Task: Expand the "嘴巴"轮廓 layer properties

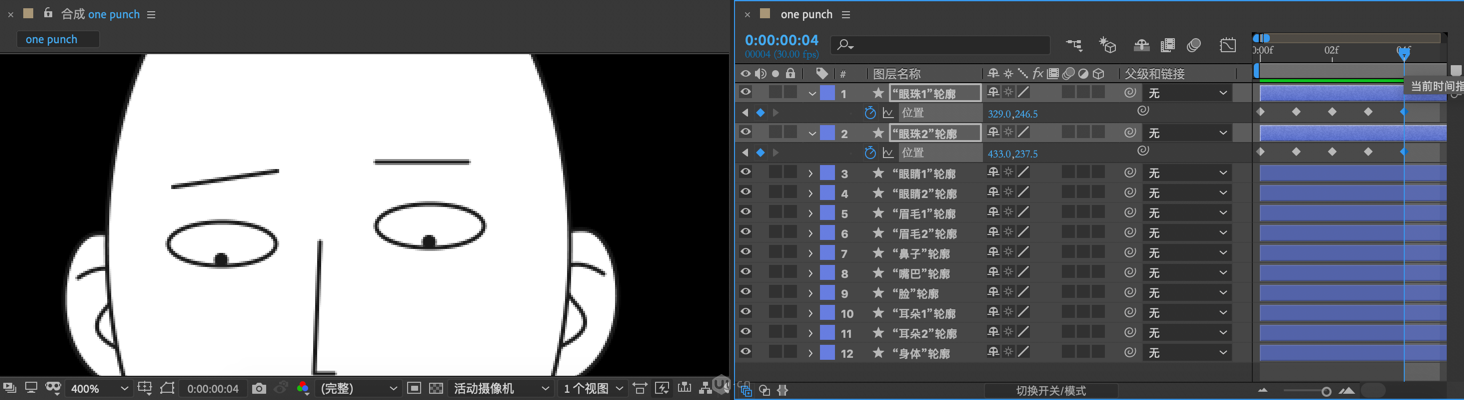Action: tap(811, 273)
